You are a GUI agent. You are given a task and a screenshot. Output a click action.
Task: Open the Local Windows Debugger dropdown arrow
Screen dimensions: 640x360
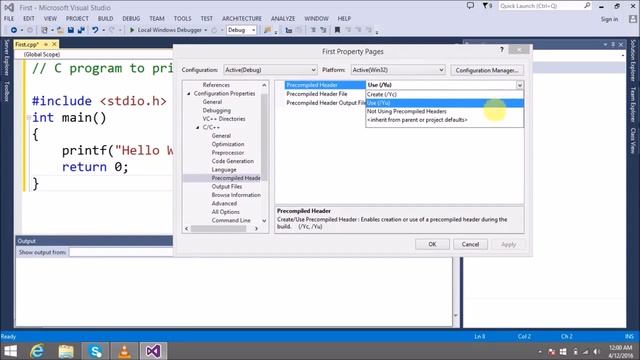point(206,30)
